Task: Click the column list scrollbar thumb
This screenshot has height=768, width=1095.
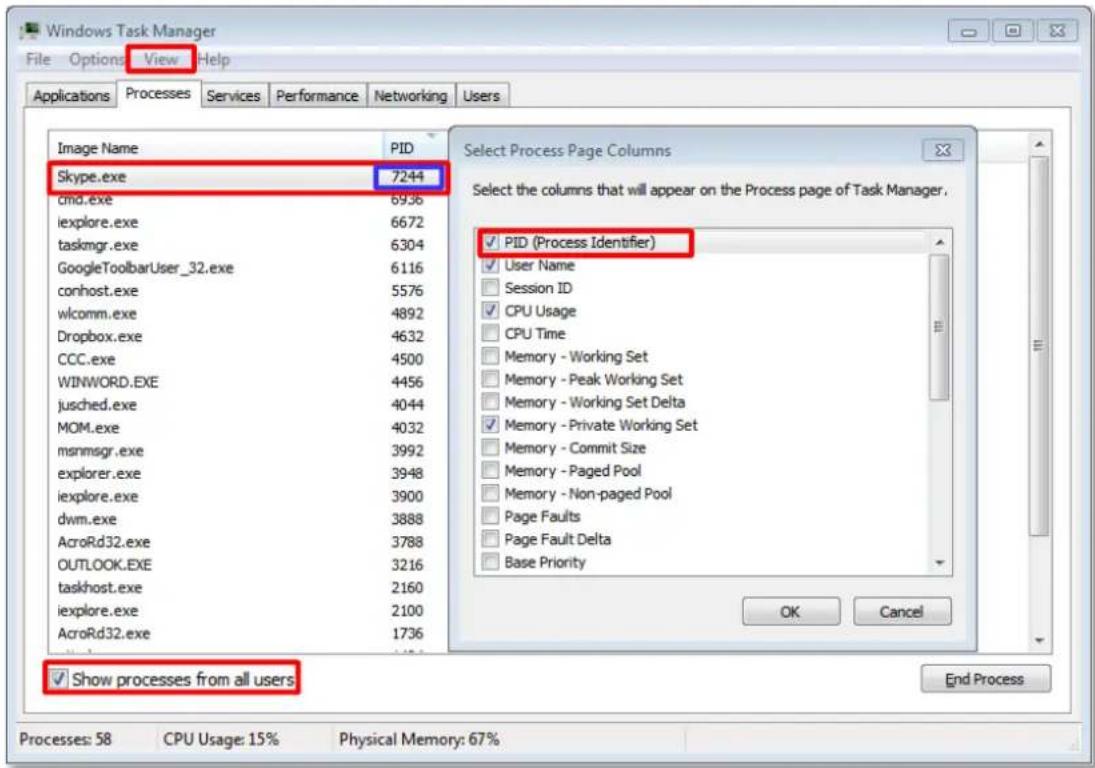Action: [940, 327]
